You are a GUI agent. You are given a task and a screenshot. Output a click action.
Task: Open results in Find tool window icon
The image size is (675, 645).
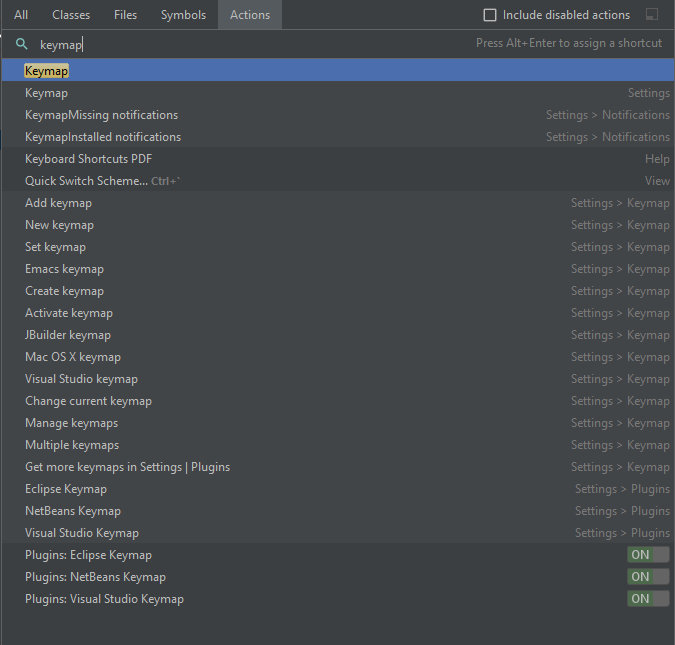click(652, 15)
